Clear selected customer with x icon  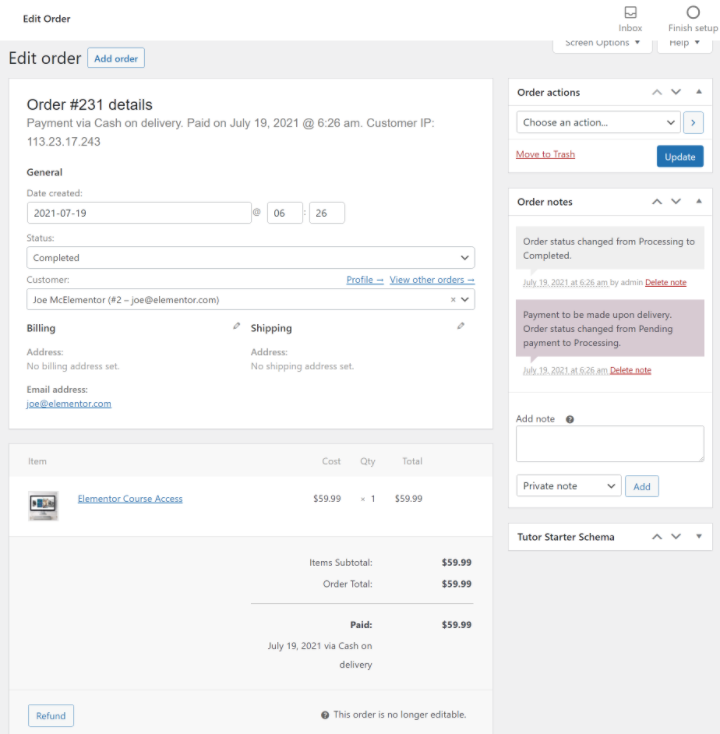[x=453, y=299]
